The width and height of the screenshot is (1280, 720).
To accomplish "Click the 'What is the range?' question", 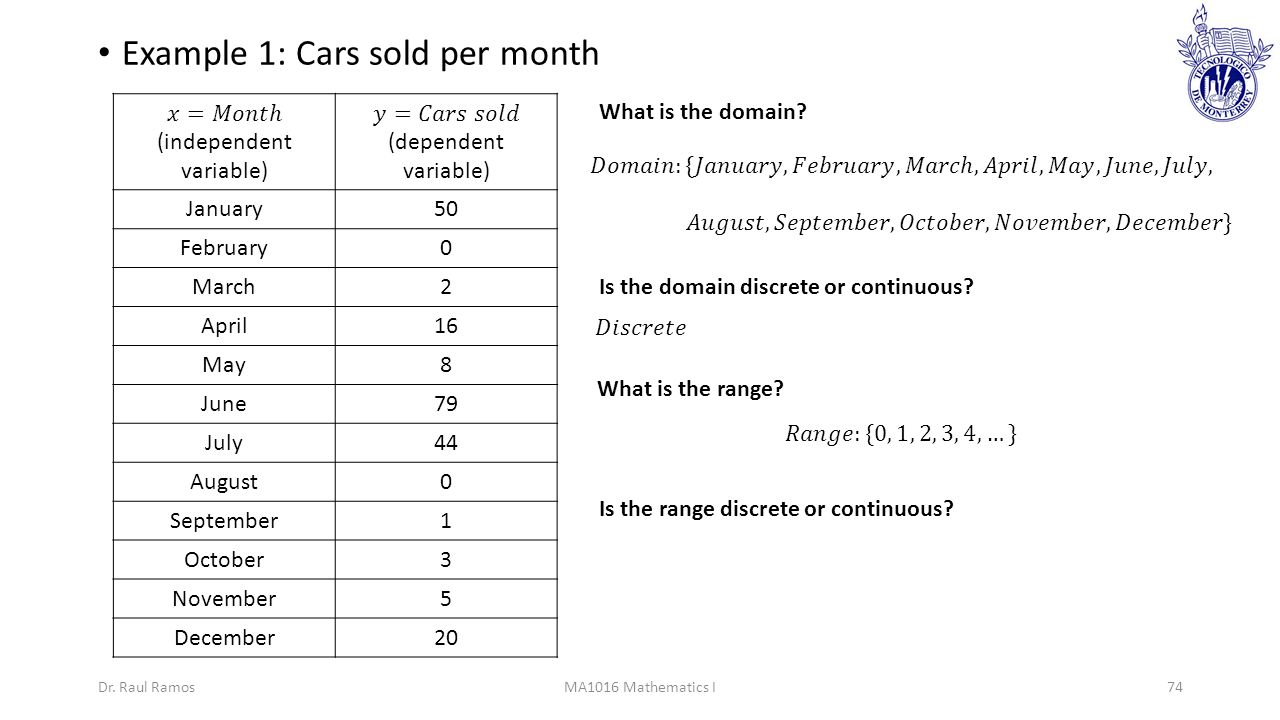I will point(690,390).
